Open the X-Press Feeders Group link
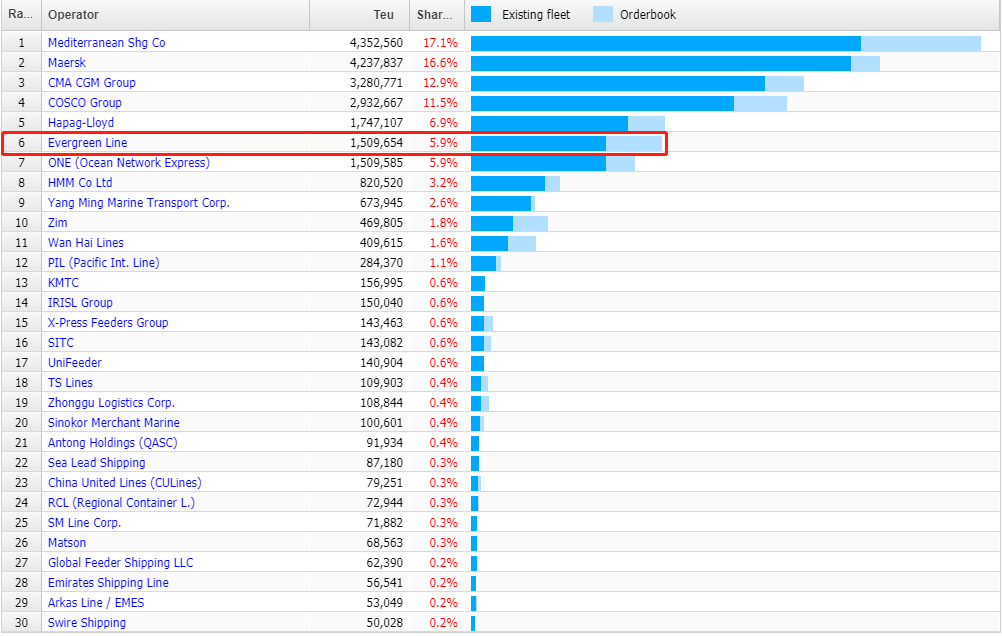 click(x=108, y=323)
